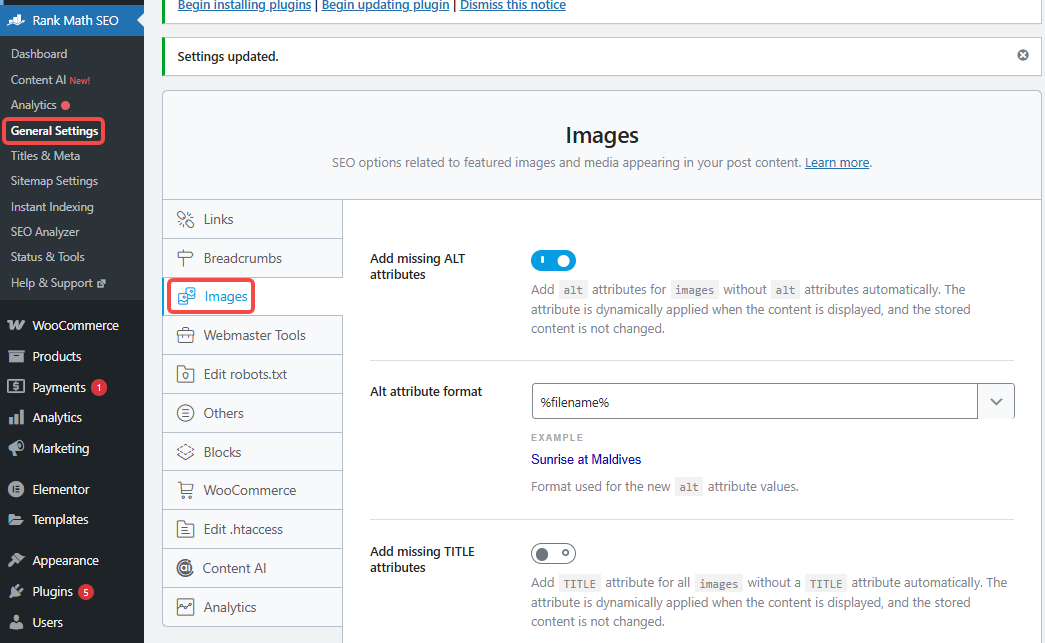Dismiss the Settings updated notice
Screen dimensions: 1045x643
(x=1023, y=56)
